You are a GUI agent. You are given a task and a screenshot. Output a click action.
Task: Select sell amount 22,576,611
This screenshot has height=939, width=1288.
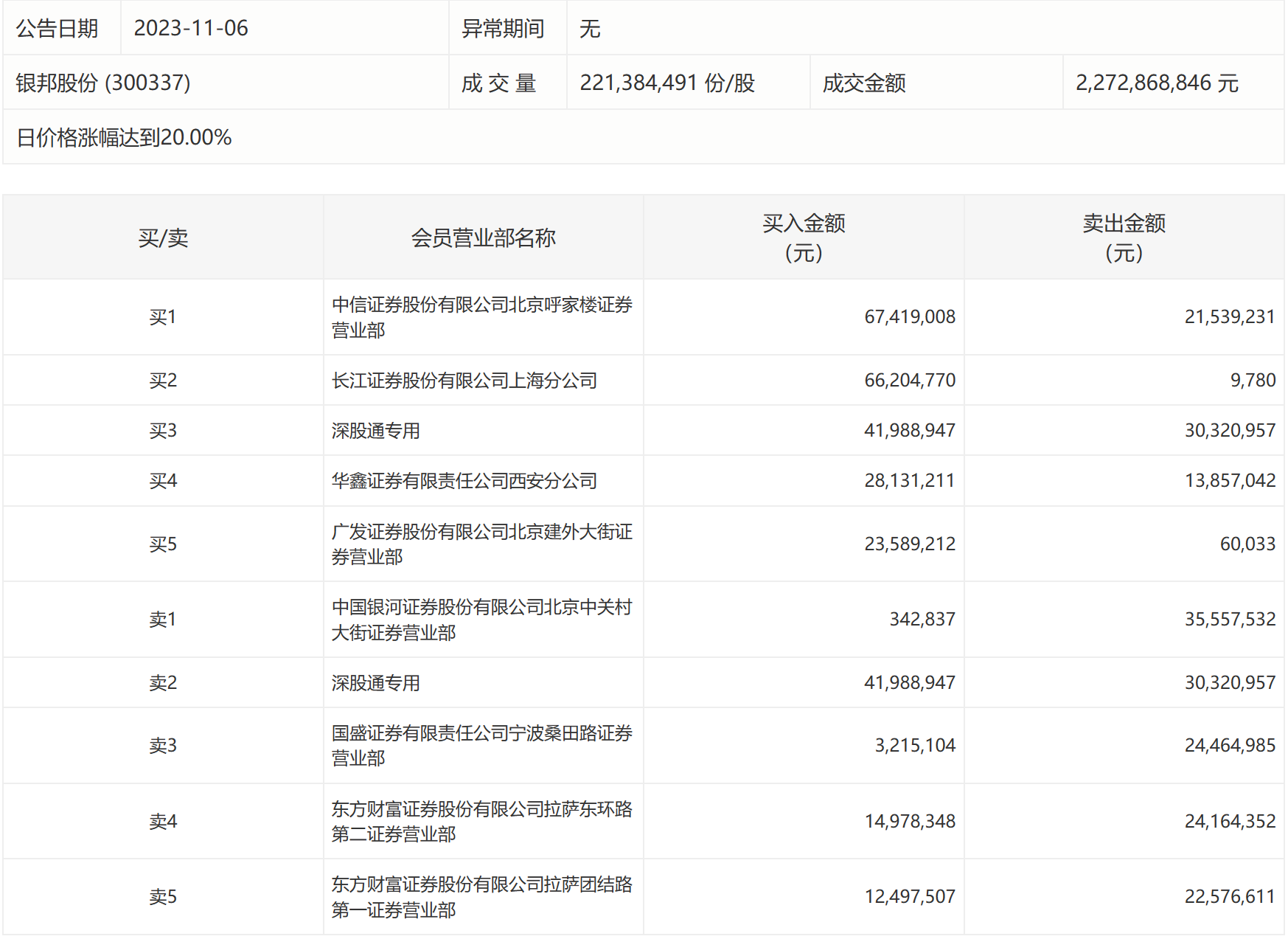[1230, 896]
